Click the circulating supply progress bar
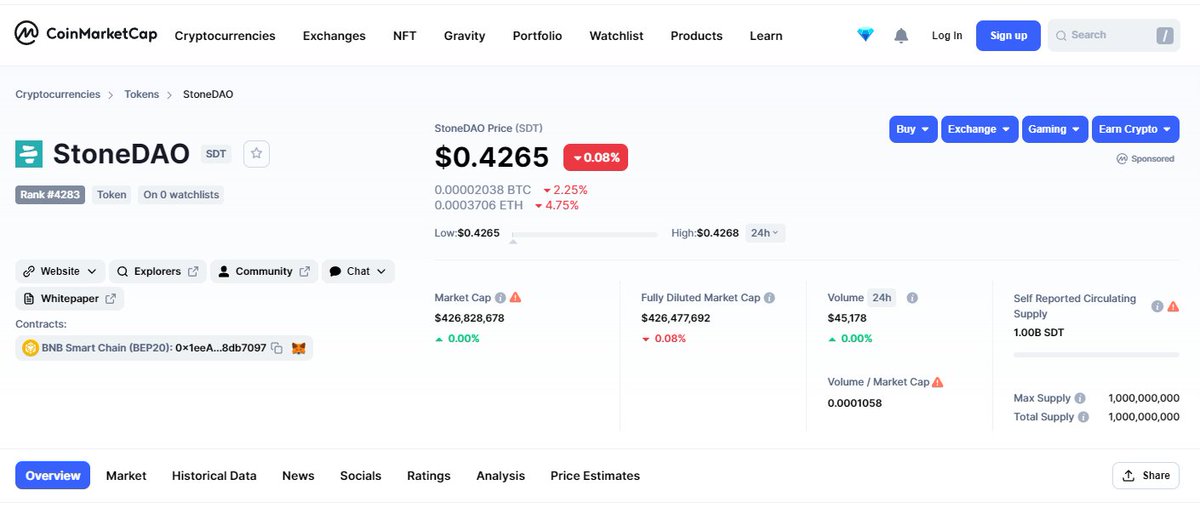Image resolution: width=1200 pixels, height=508 pixels. [1096, 355]
